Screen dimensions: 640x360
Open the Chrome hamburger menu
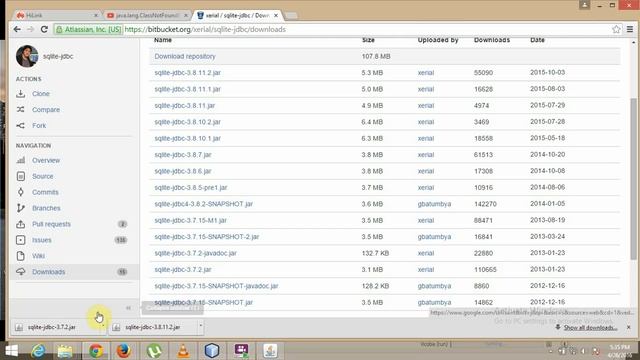tap(630, 29)
